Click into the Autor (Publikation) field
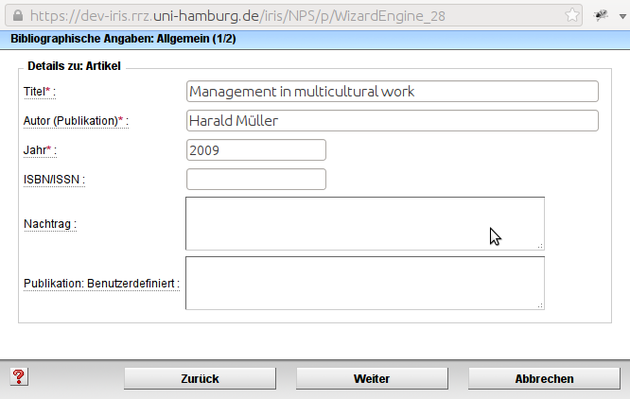Image resolution: width=630 pixels, height=399 pixels. click(392, 121)
